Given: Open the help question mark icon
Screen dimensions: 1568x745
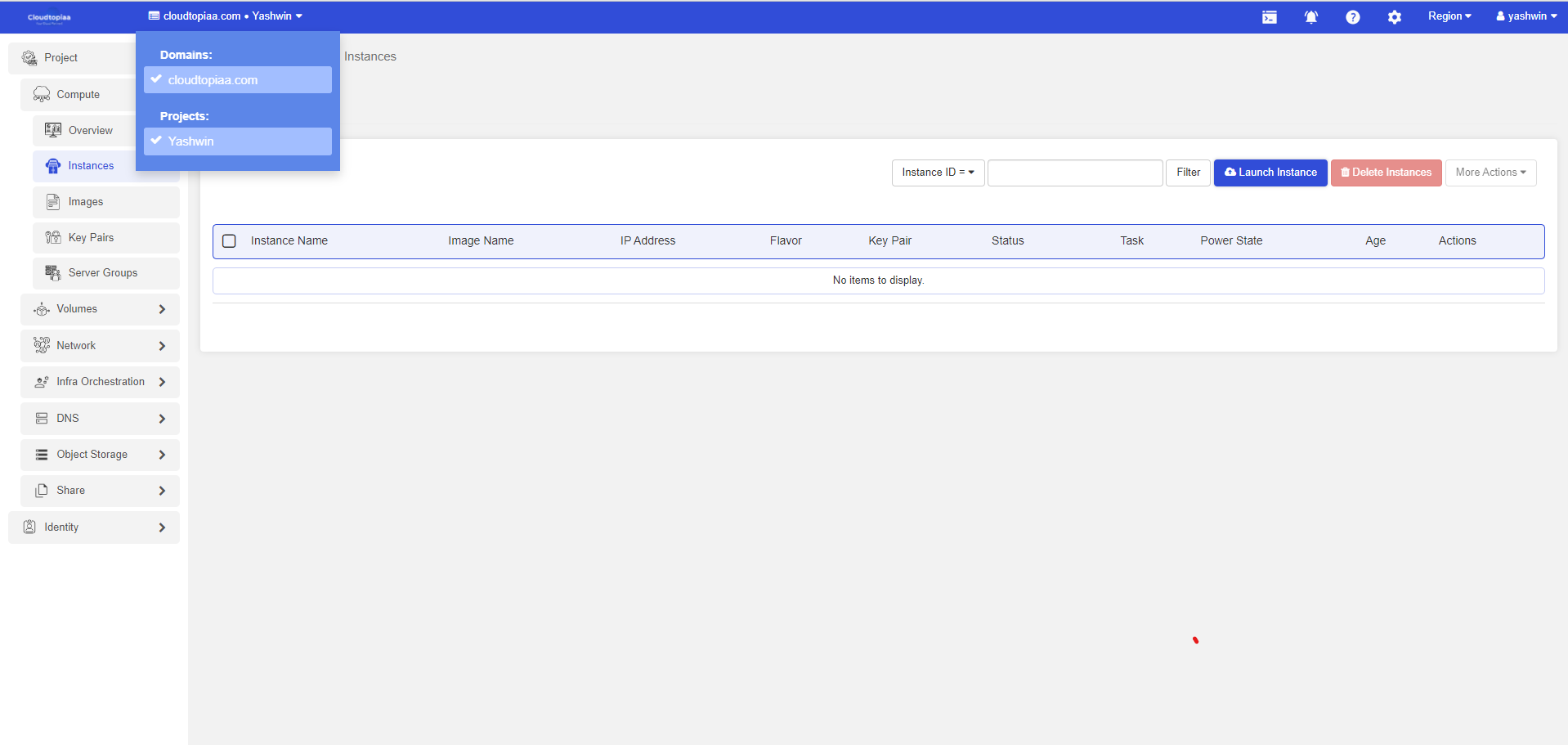Looking at the screenshot, I should click(1352, 17).
